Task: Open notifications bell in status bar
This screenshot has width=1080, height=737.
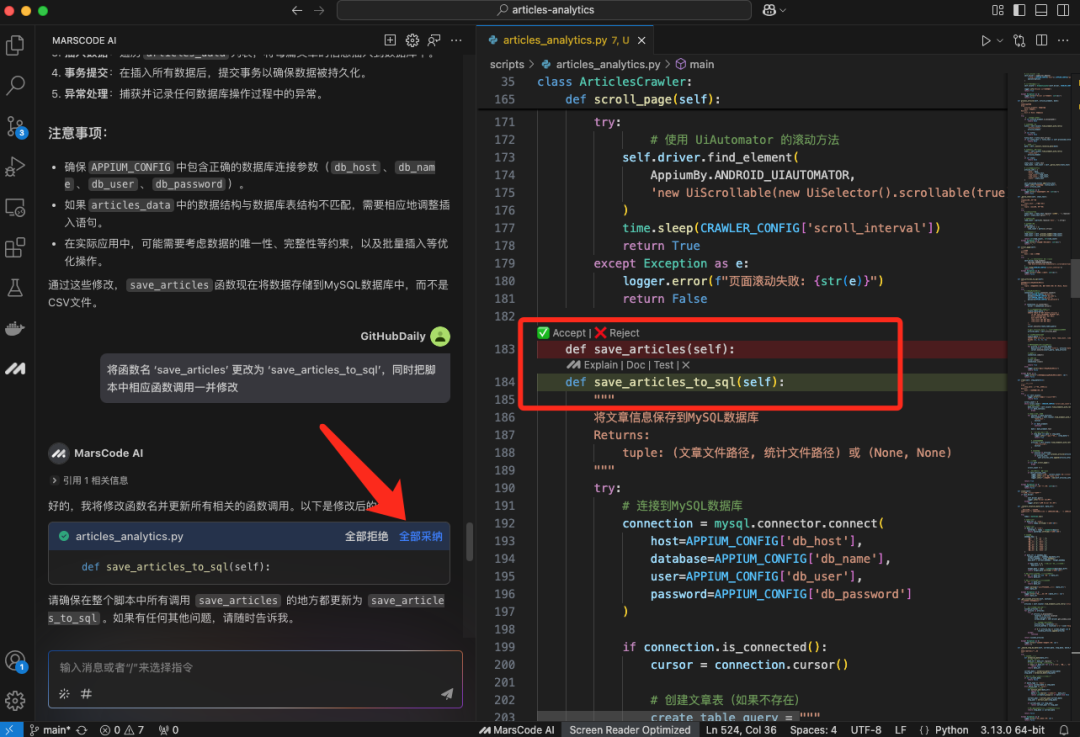Action: click(x=1064, y=729)
